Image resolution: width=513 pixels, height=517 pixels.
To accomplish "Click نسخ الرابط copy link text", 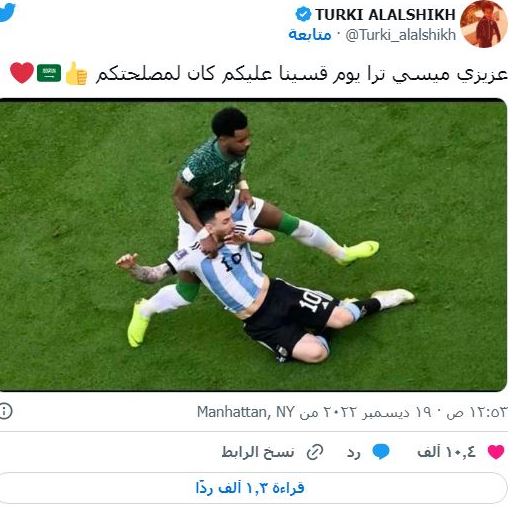I will point(258,452).
